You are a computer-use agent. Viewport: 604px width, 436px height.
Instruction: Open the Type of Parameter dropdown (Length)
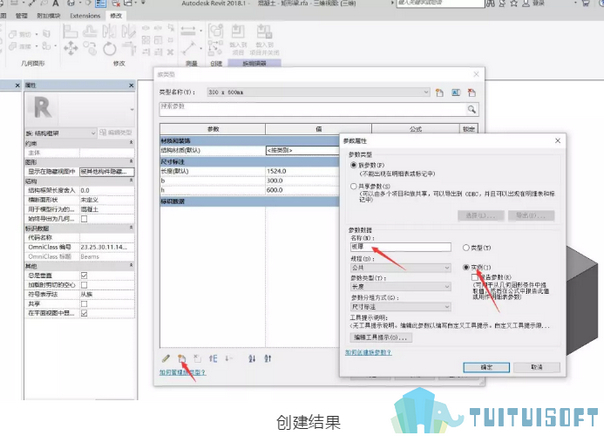(x=400, y=287)
